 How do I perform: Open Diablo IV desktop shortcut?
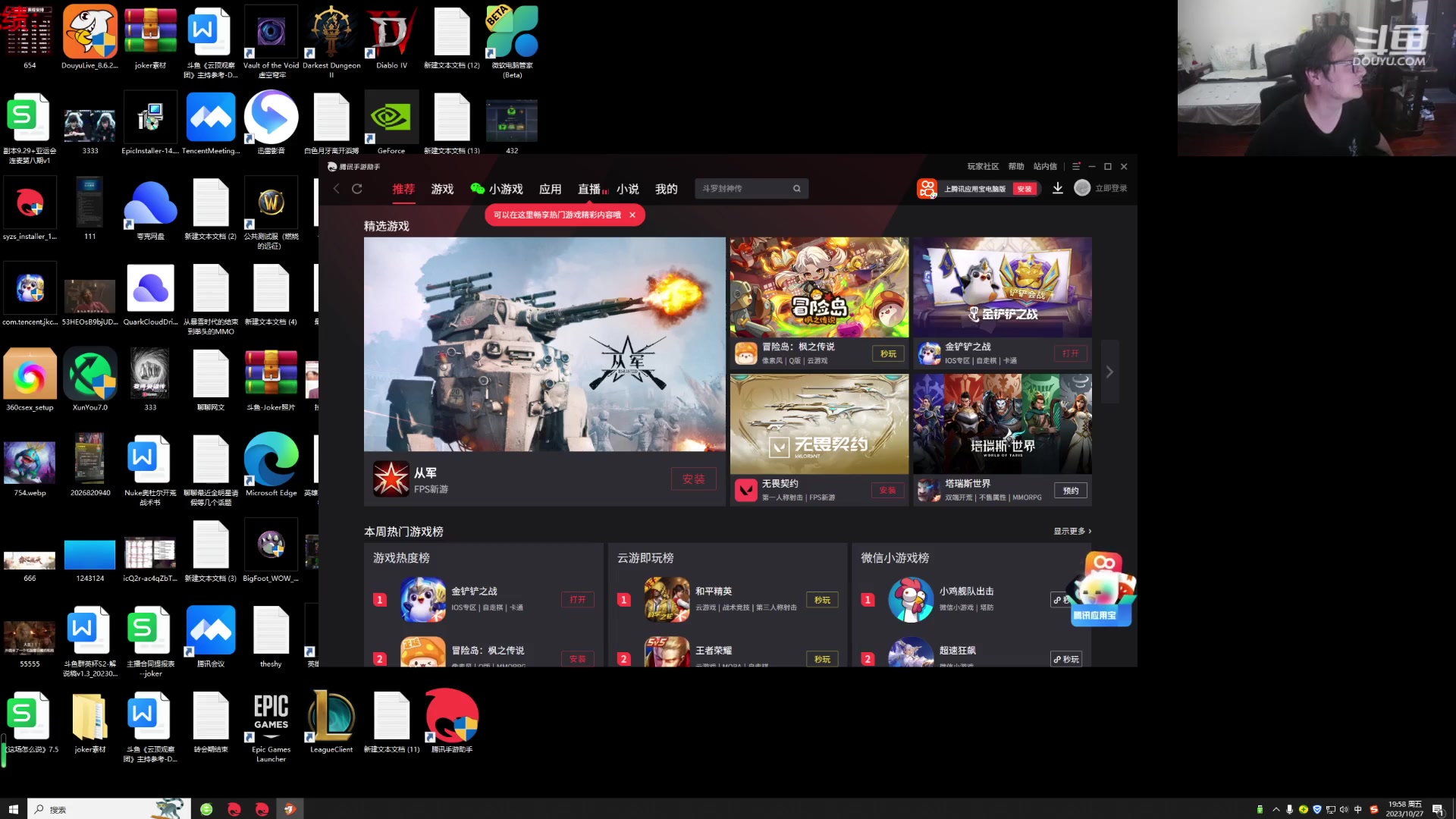(391, 38)
